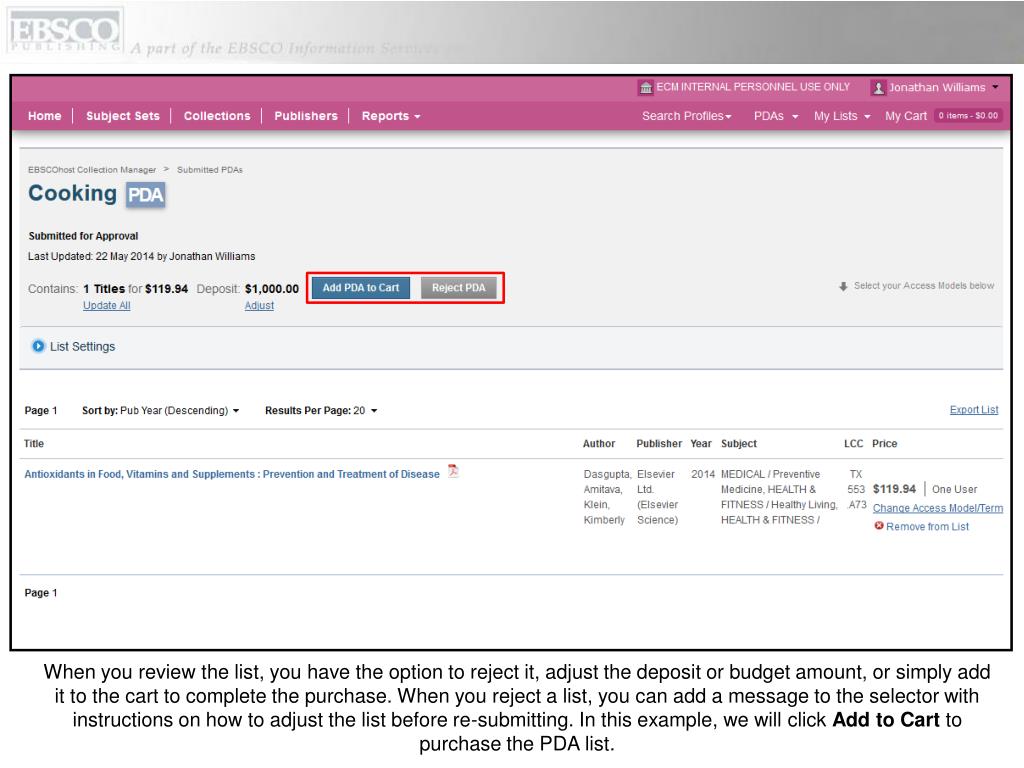
Task: Click the Adjust deposit link
Action: pos(259,306)
